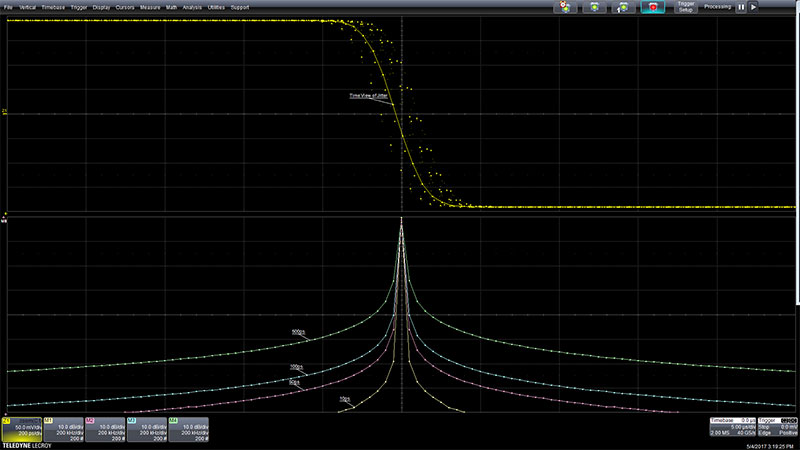This screenshot has width=800, height=450.
Task: Click the M1 math trace descriptor box
Action: click(62, 430)
